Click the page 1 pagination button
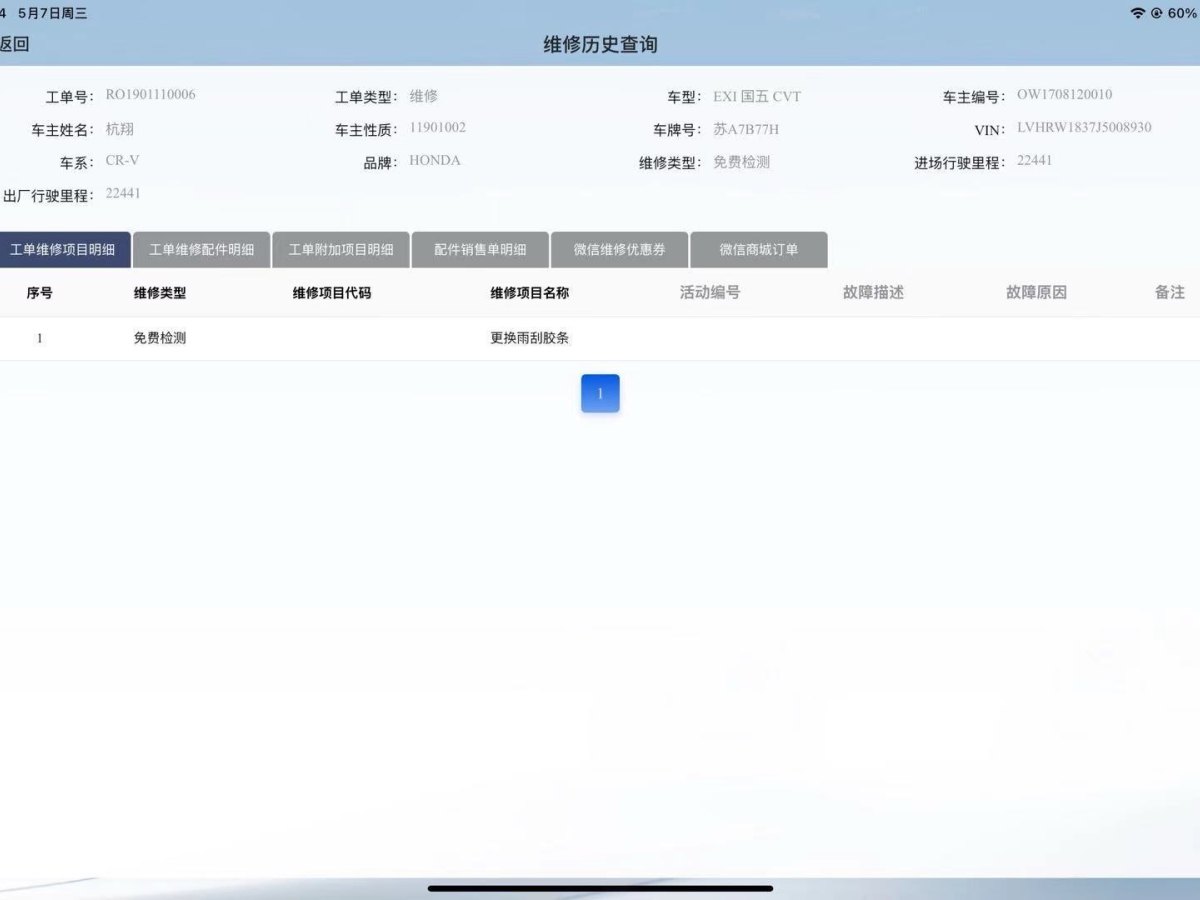 coord(600,393)
